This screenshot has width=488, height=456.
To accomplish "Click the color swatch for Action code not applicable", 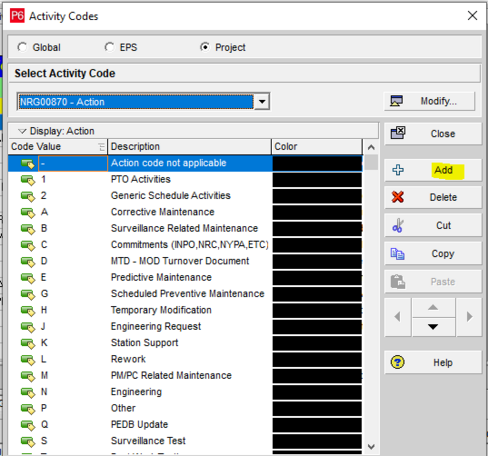I will tap(317, 164).
